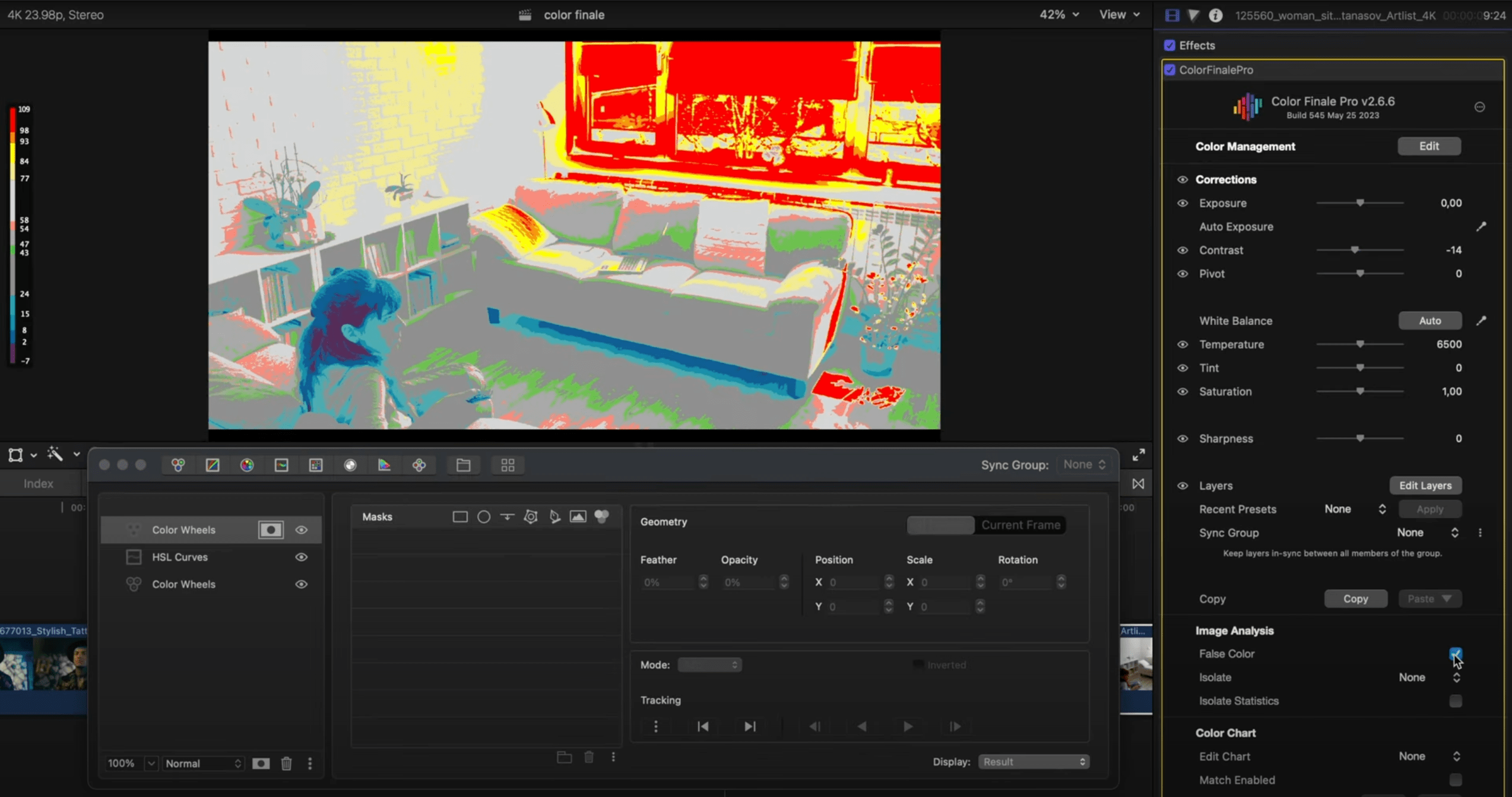This screenshot has width=1512, height=797.
Task: Add a Curves layer from the toolbar
Action: tap(213, 465)
